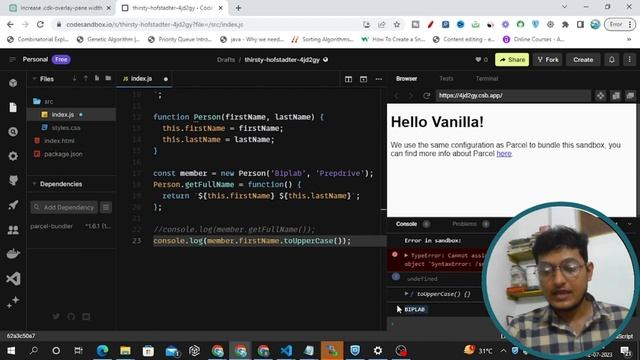Open Windows Start menu
Image resolution: width=640 pixels, height=360 pixels.
[11, 351]
